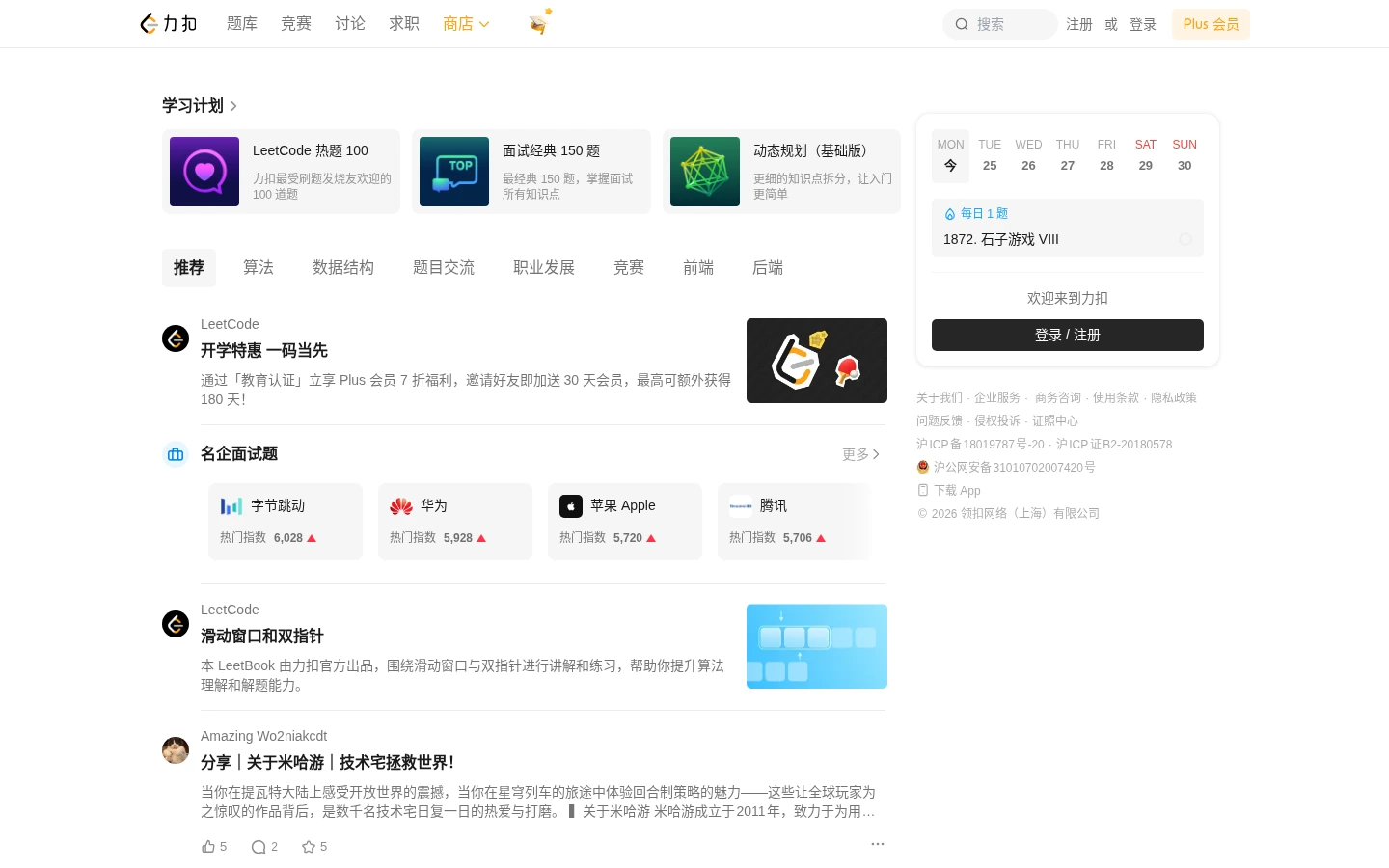This screenshot has height=868, width=1389.
Task: Open the three-dots more menu on 米哈游 post
Action: coord(878,844)
